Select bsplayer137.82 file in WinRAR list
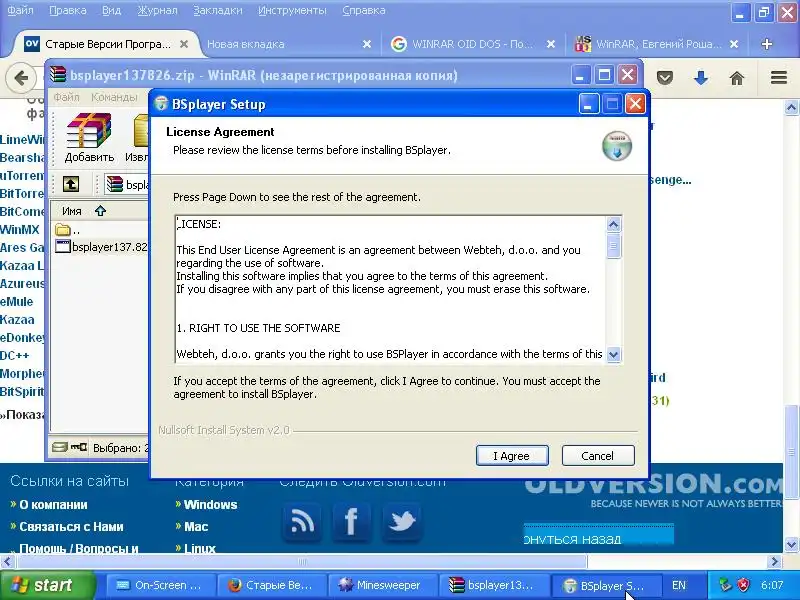Screen dimensions: 800x600 pyautogui.click(x=101, y=247)
